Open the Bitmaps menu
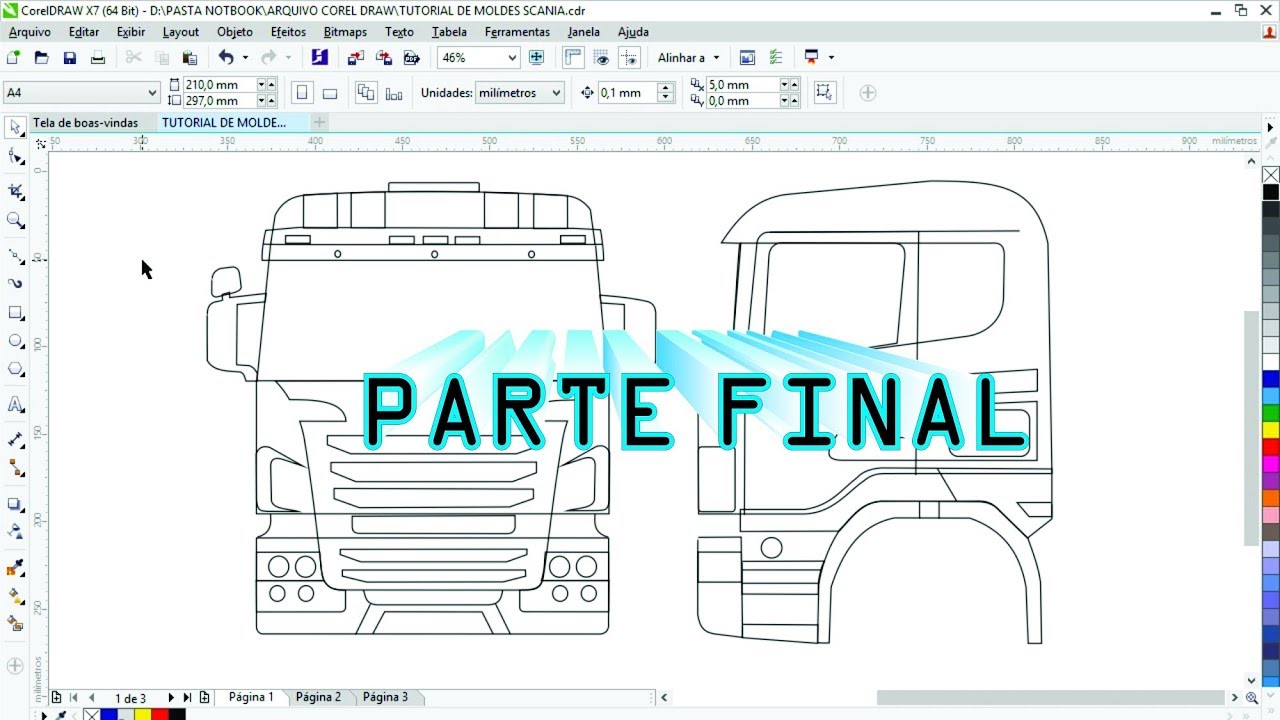 pos(345,32)
